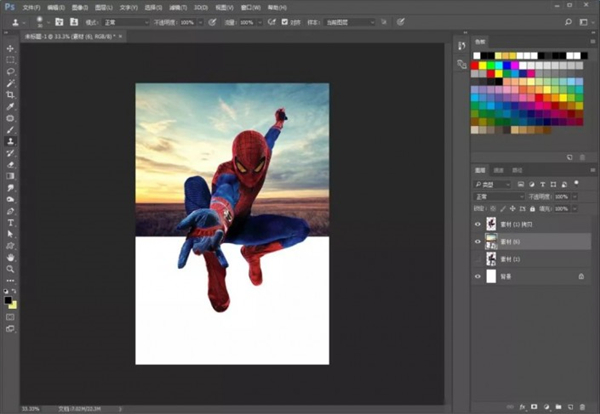The height and width of the screenshot is (414, 600).
Task: Select the Hand tool
Action: tap(10, 257)
